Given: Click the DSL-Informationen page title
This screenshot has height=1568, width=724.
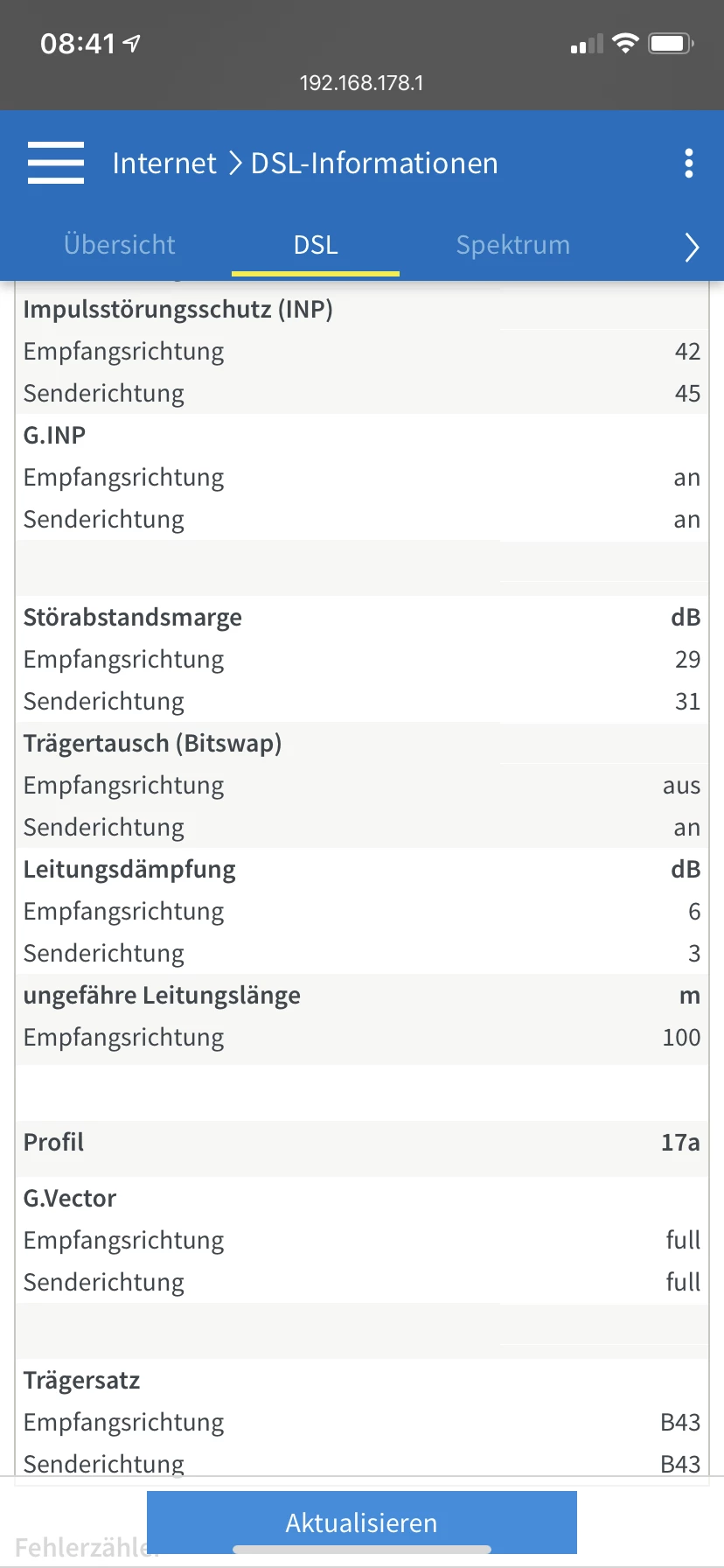Looking at the screenshot, I should (374, 164).
